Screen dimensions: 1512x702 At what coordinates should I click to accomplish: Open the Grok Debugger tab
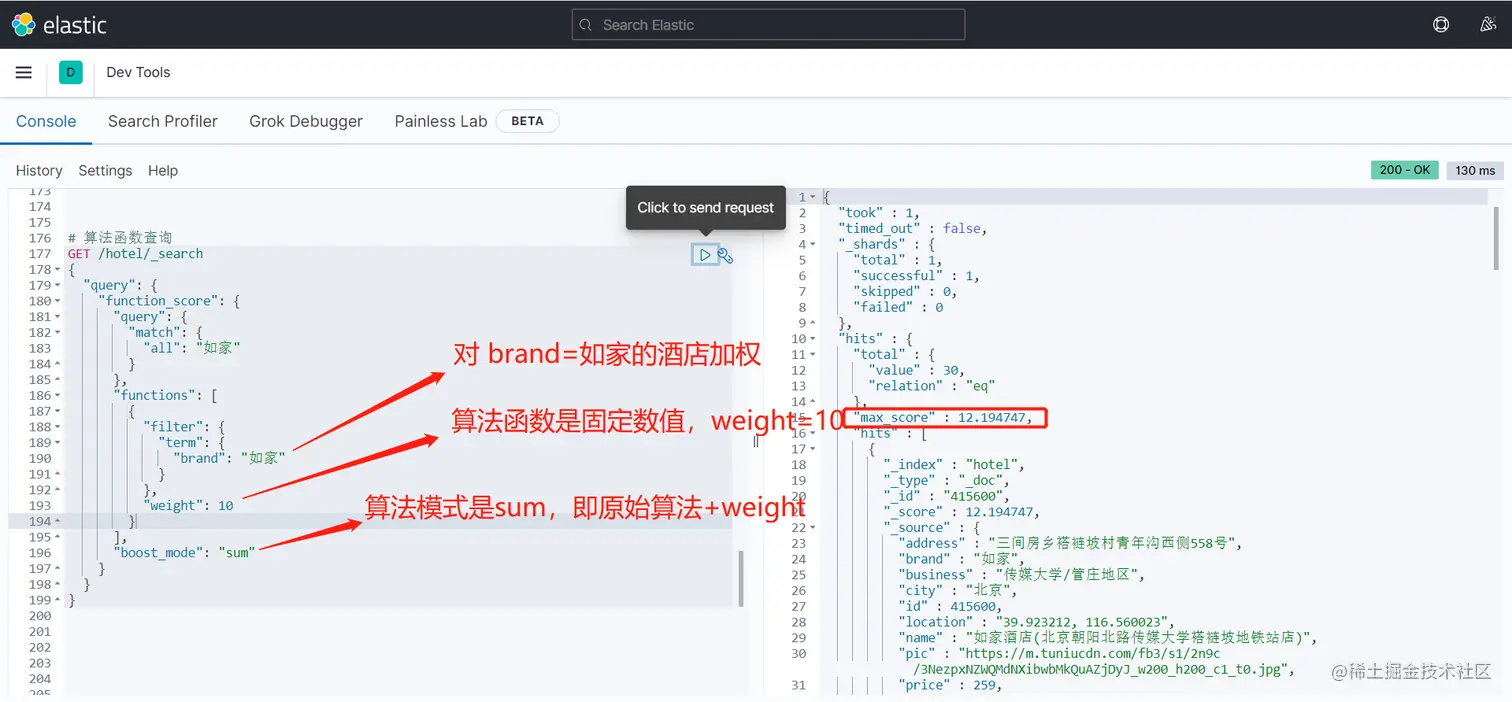pyautogui.click(x=306, y=121)
